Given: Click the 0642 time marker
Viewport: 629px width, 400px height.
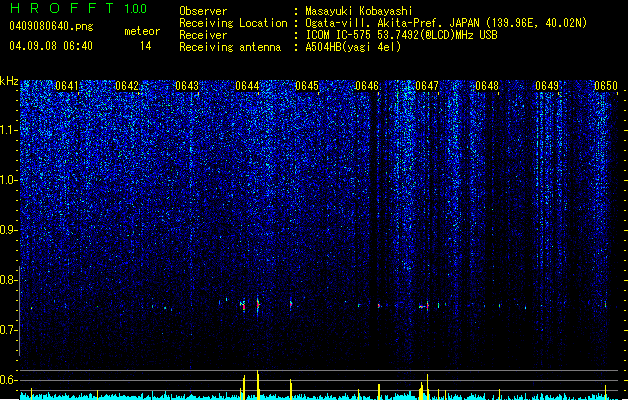Looking at the screenshot, I should click(x=127, y=86).
